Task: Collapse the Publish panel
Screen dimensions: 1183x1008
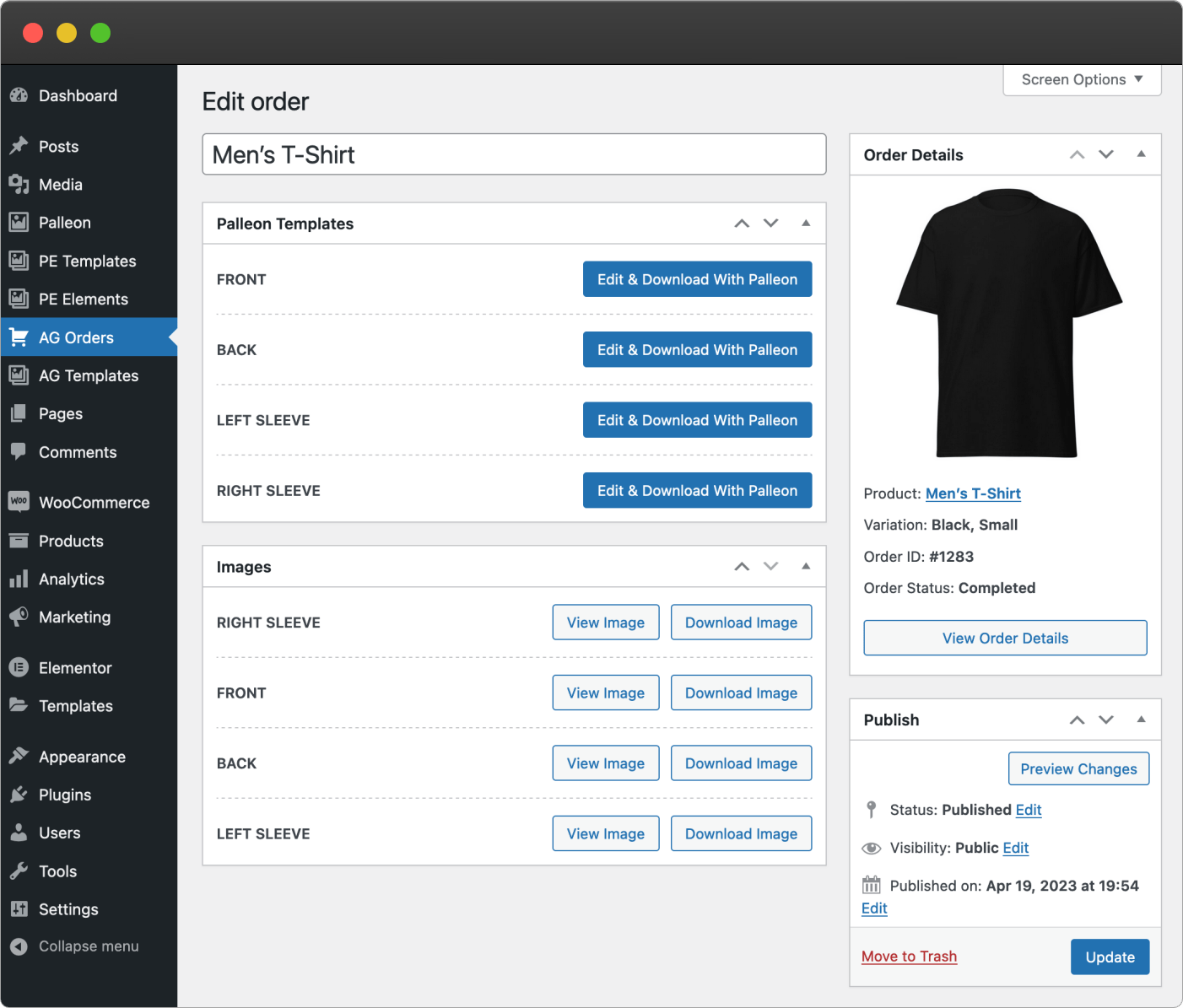Action: (1141, 720)
